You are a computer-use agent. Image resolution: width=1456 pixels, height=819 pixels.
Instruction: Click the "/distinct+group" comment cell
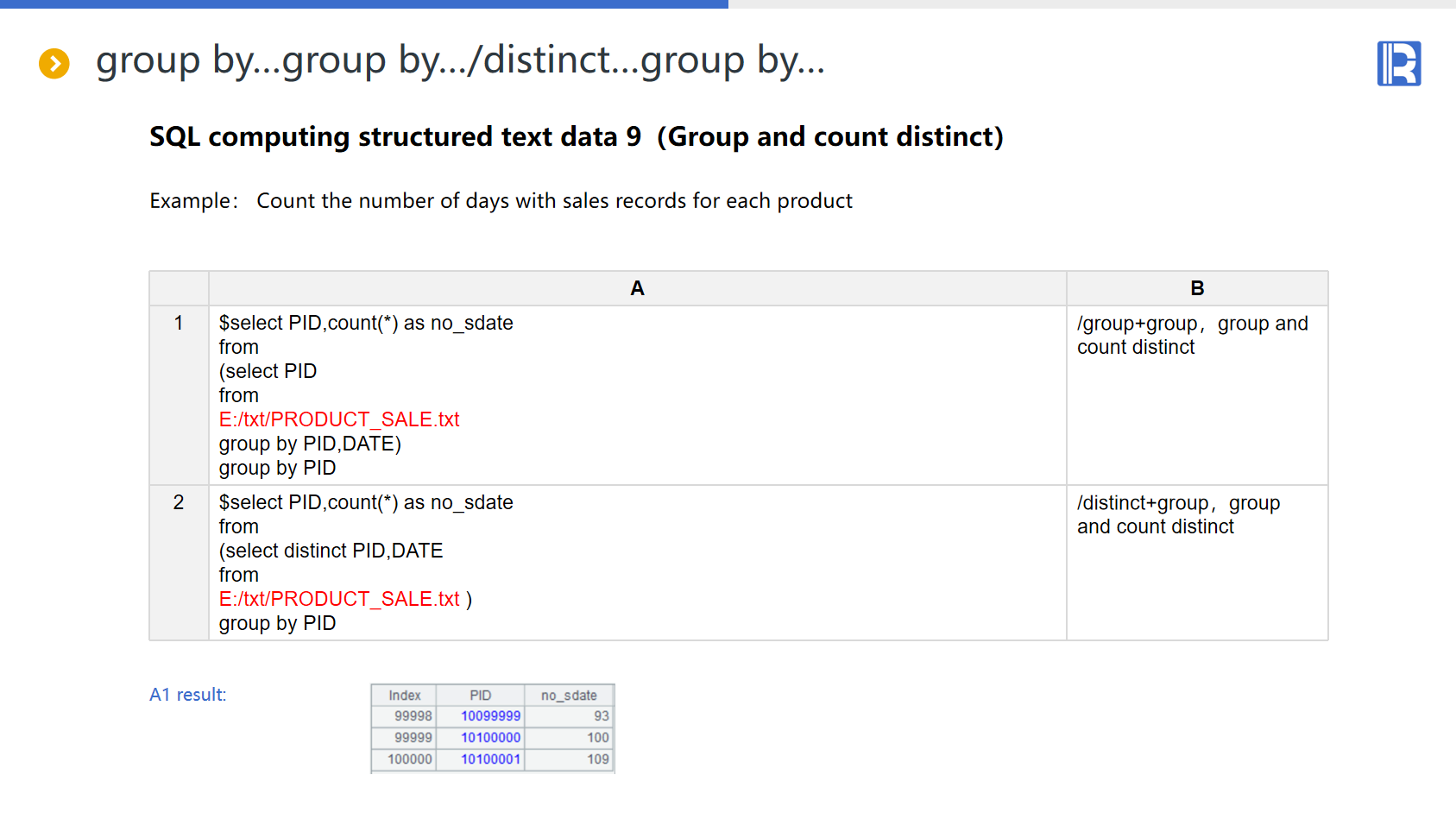tap(1177, 515)
